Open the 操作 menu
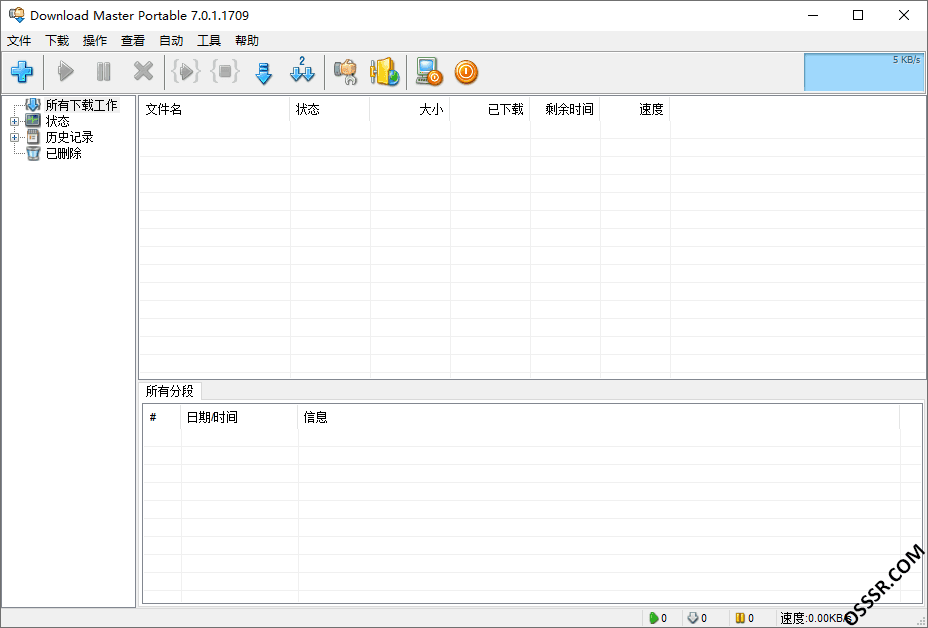Screen dimensions: 928x628 tap(95, 41)
